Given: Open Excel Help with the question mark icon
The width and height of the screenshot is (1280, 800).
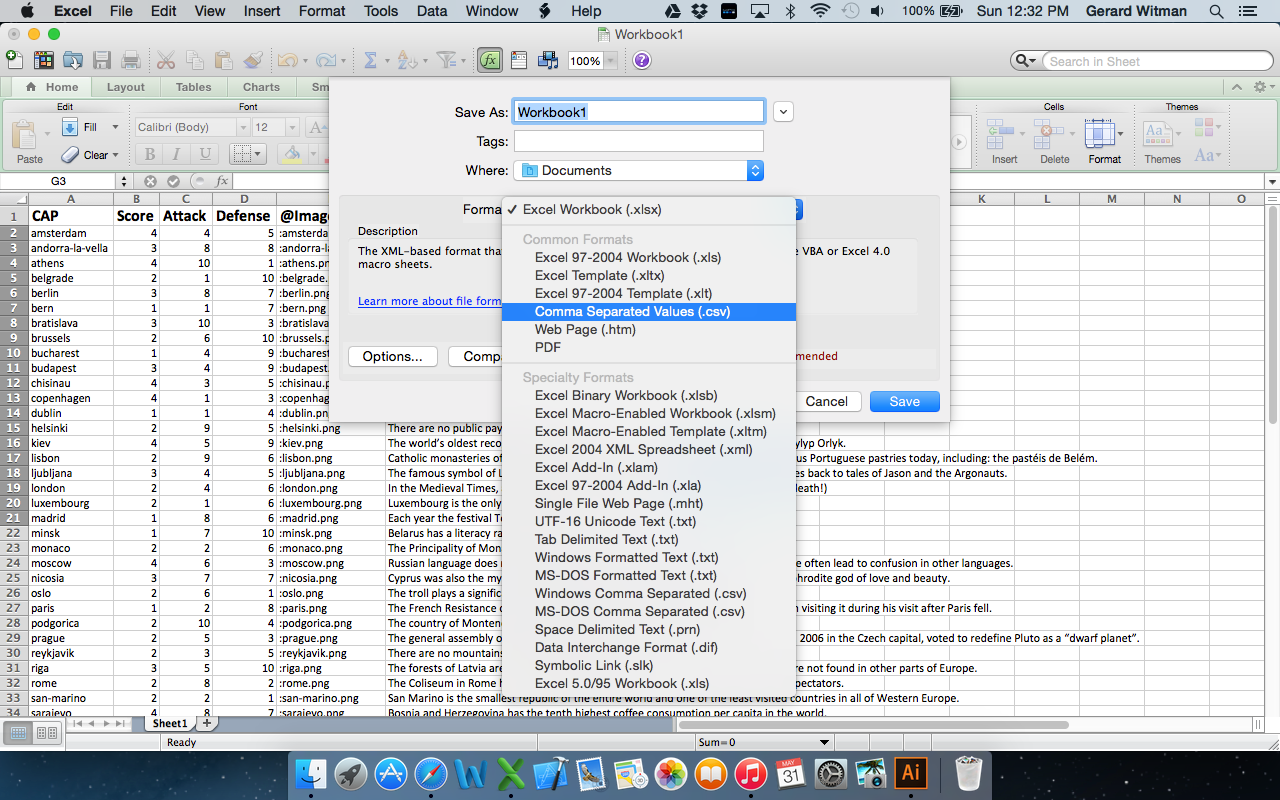Looking at the screenshot, I should [643, 60].
